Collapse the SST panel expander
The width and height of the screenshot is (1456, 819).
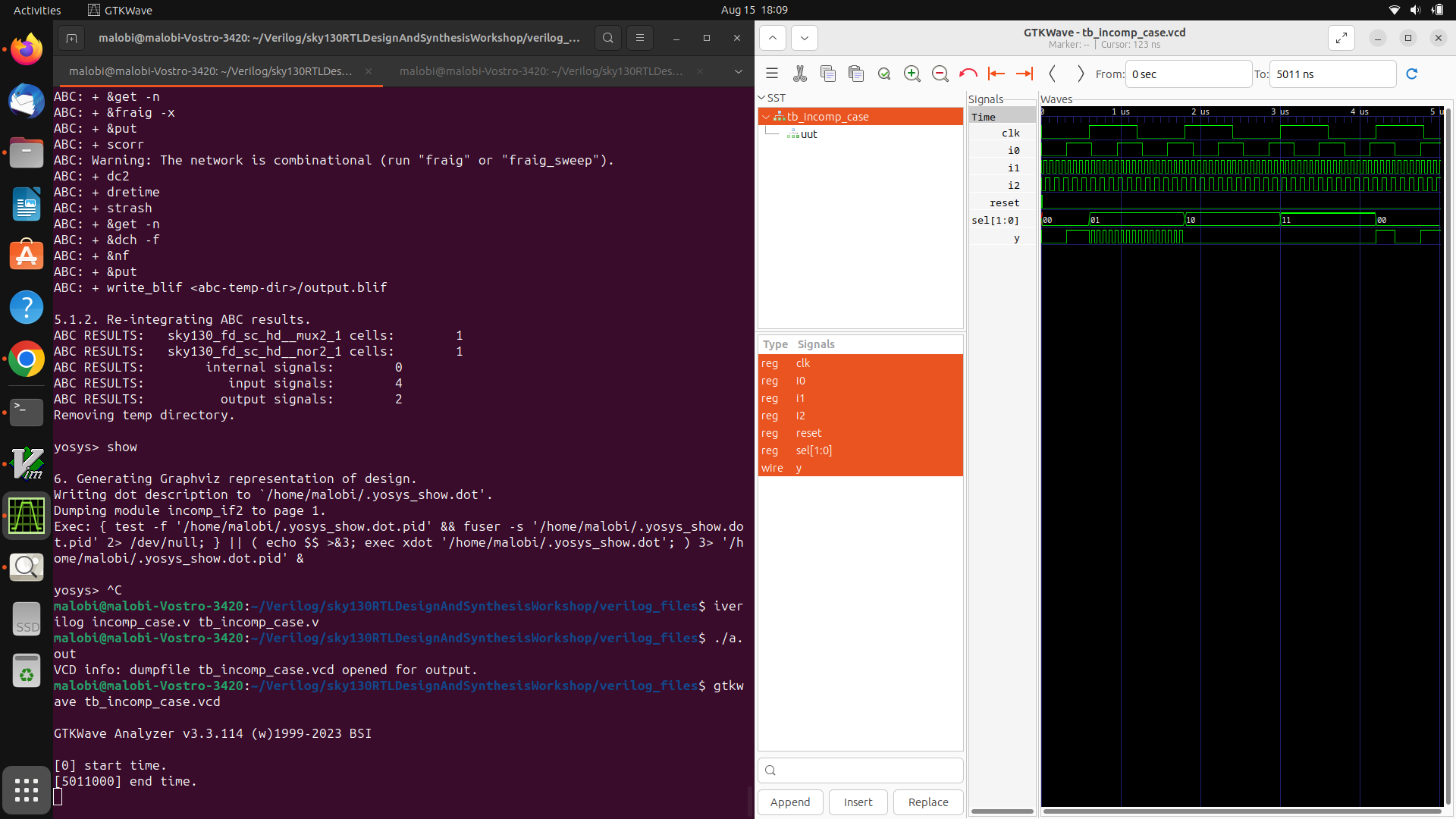(761, 98)
